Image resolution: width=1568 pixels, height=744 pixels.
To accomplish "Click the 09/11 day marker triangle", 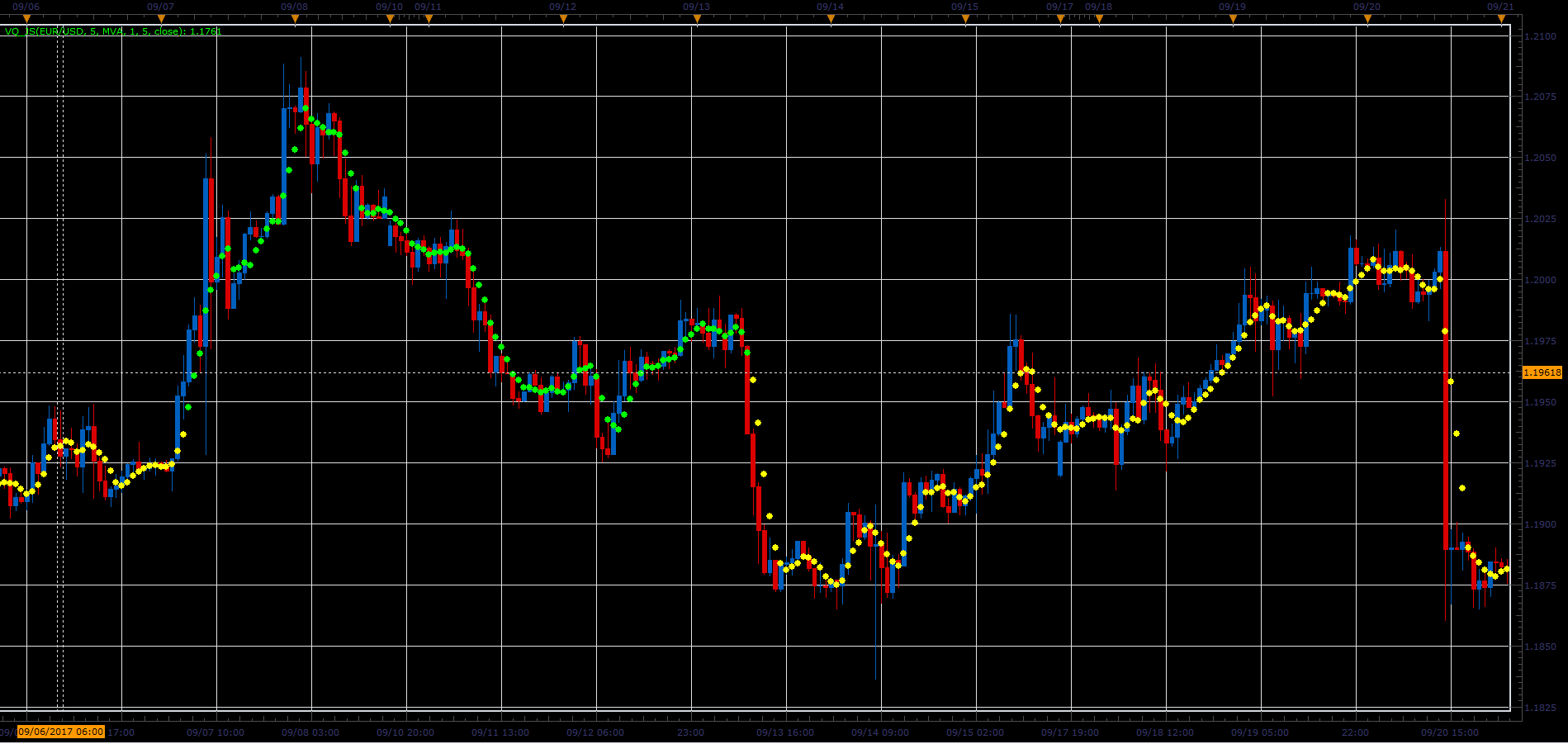I will pyautogui.click(x=429, y=19).
